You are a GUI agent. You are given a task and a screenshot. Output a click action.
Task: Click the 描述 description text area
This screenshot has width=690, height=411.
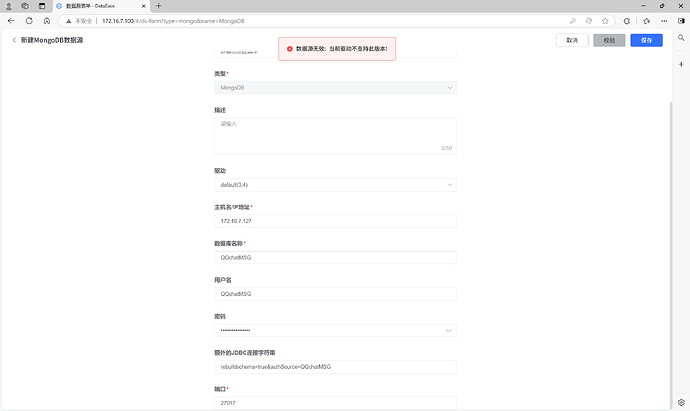click(x=335, y=136)
